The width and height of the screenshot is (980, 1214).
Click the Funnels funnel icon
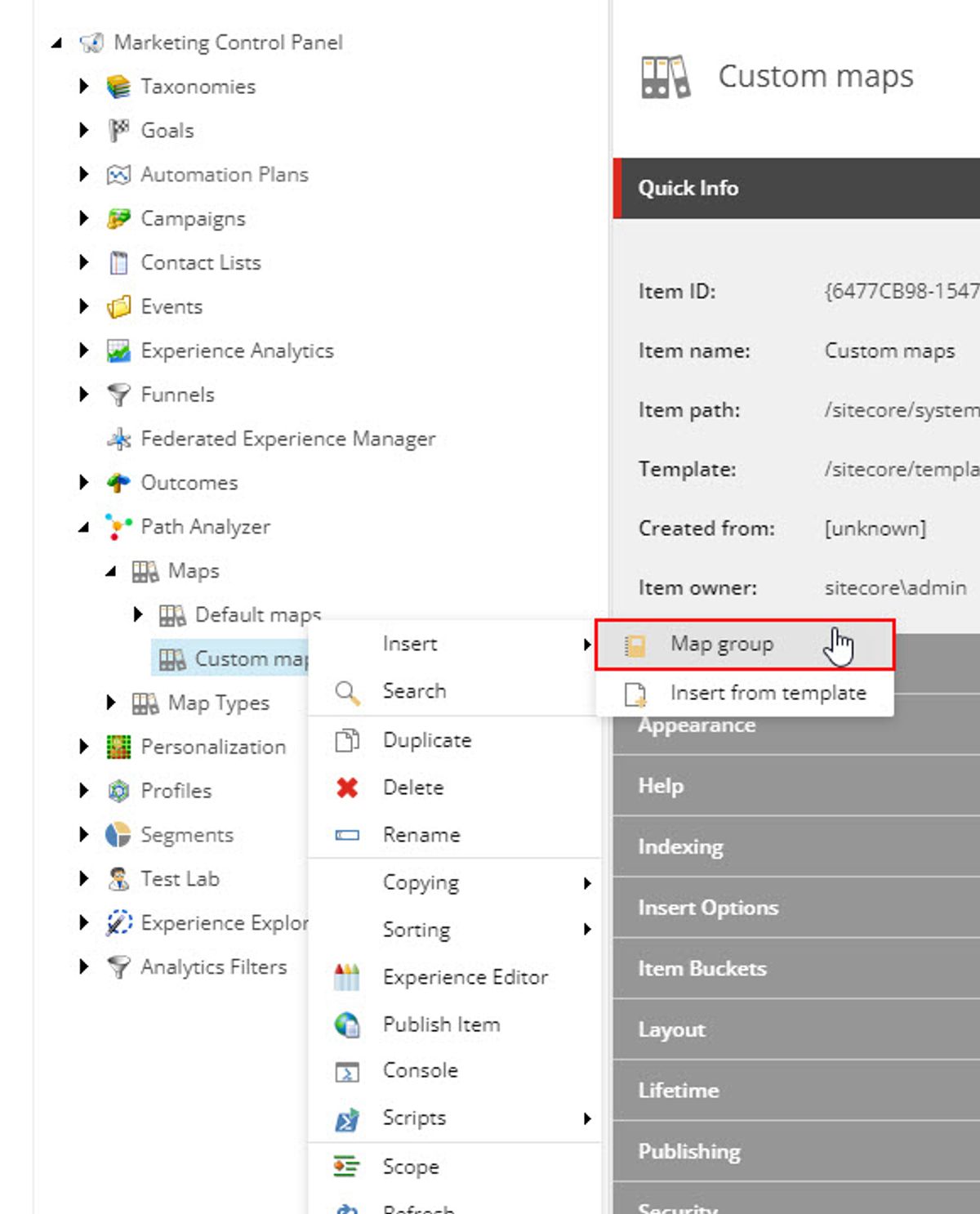[x=118, y=395]
